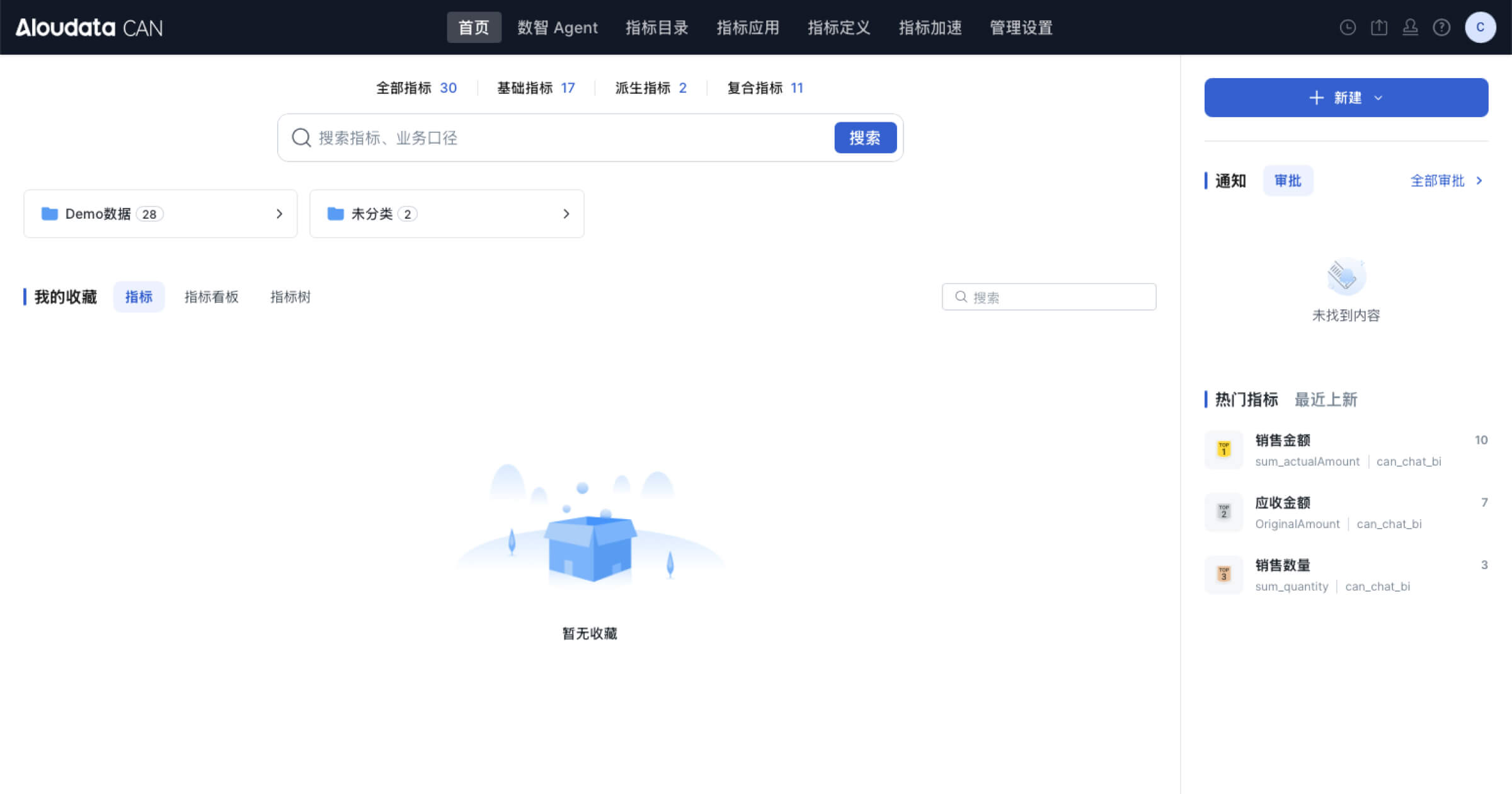The image size is (1512, 794).
Task: Click the blue 搜索 button
Action: (865, 137)
